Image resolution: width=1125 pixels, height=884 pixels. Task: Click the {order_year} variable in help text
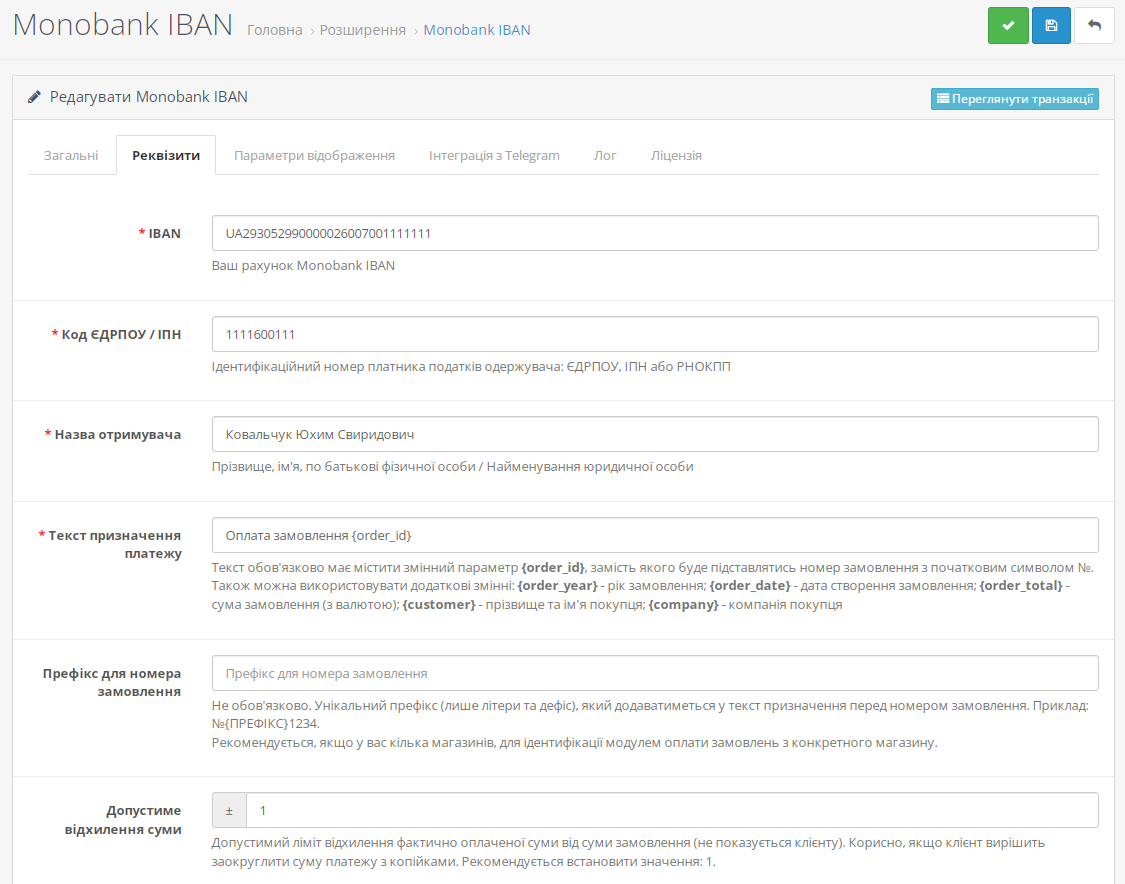(x=557, y=586)
